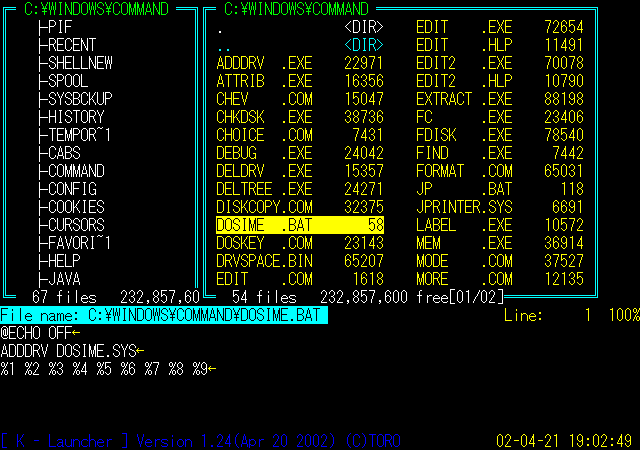Click the File name path field

click(163, 315)
